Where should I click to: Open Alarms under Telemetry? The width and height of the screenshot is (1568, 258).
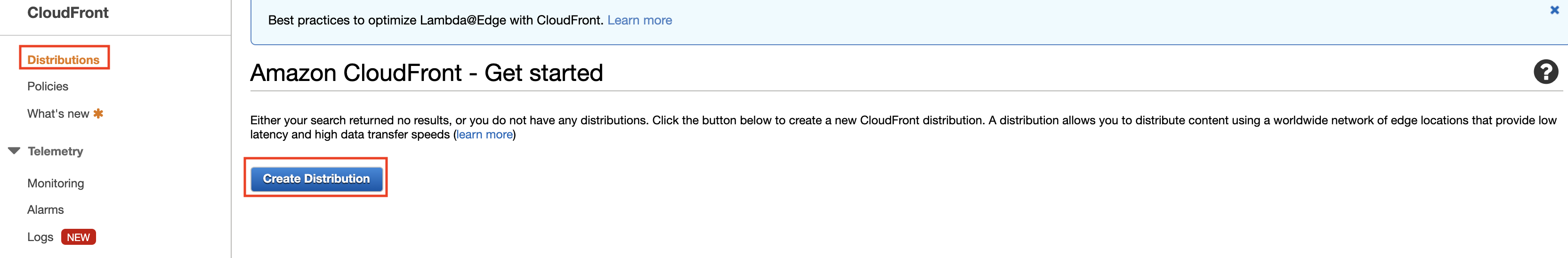pyautogui.click(x=46, y=210)
